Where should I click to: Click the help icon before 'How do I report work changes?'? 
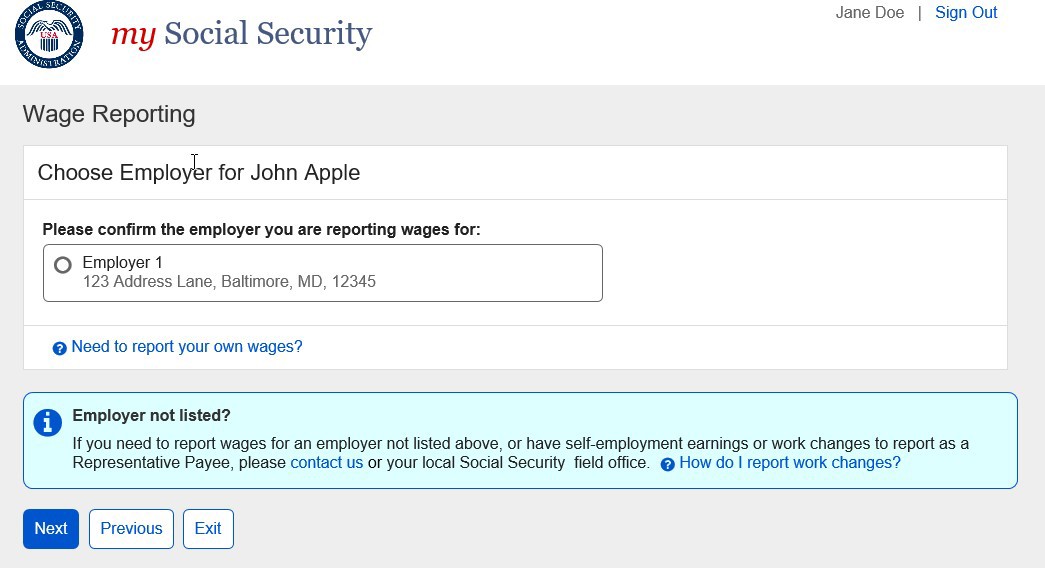point(668,464)
